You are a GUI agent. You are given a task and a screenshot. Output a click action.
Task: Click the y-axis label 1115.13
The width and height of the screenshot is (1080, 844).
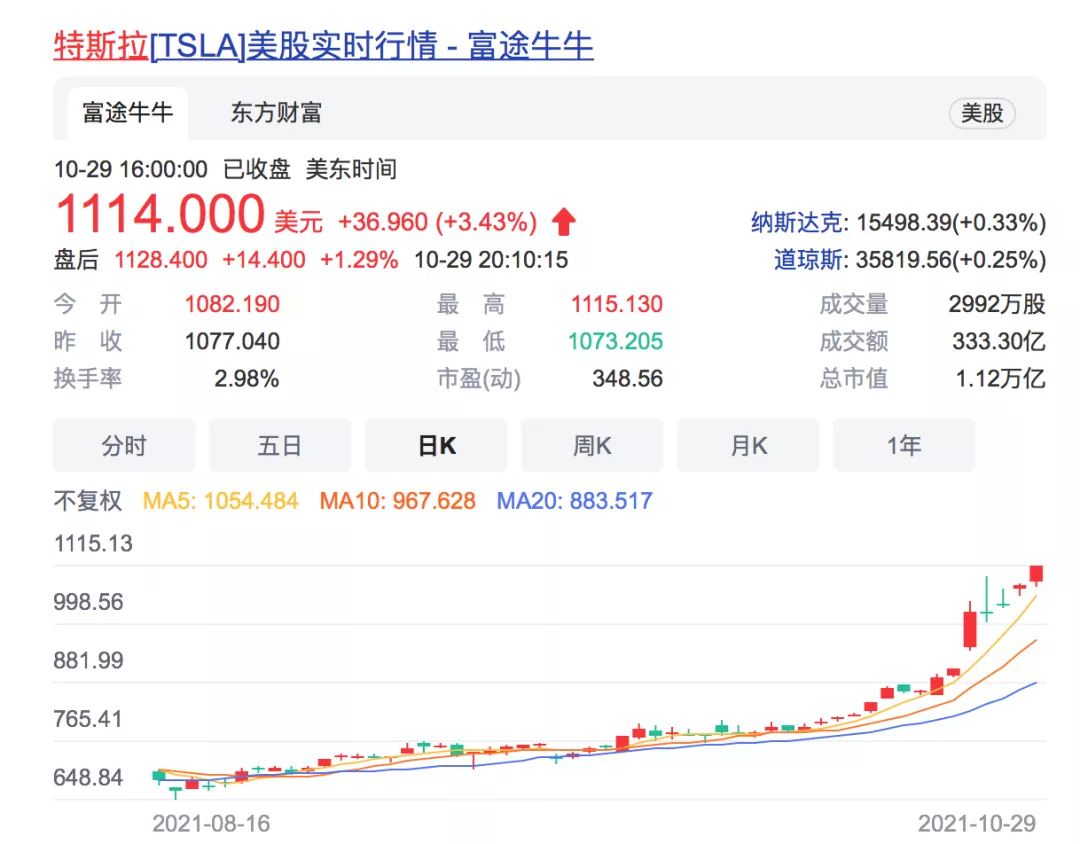click(93, 544)
